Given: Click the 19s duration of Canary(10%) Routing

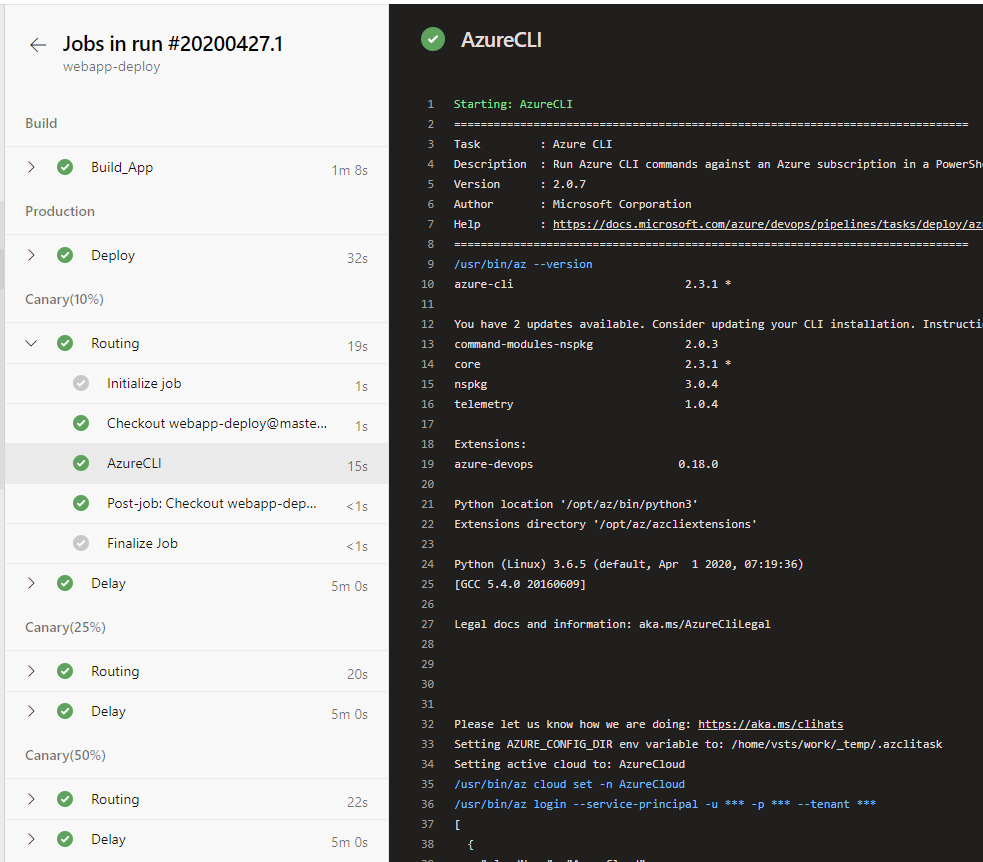Looking at the screenshot, I should click(358, 346).
